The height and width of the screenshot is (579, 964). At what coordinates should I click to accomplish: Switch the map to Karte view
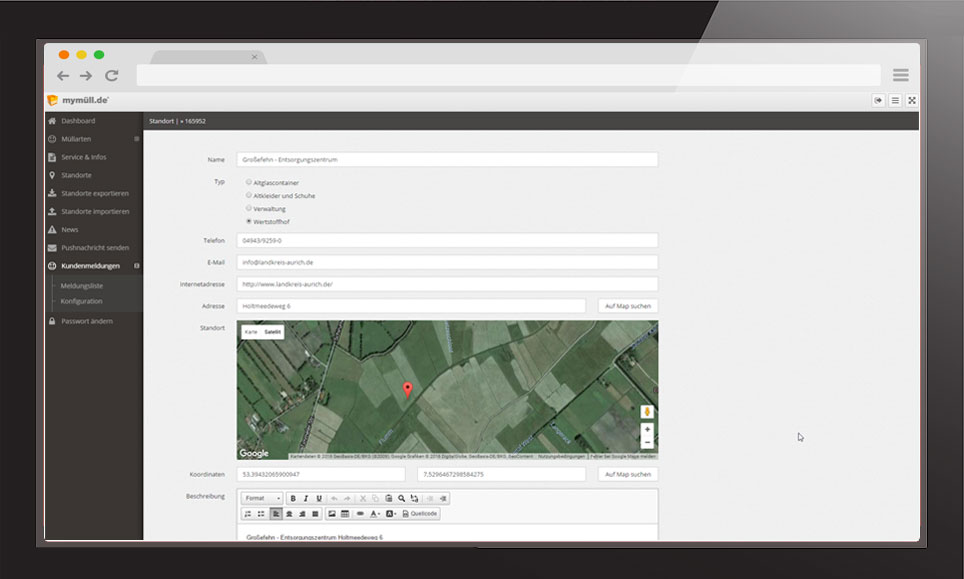tap(251, 332)
